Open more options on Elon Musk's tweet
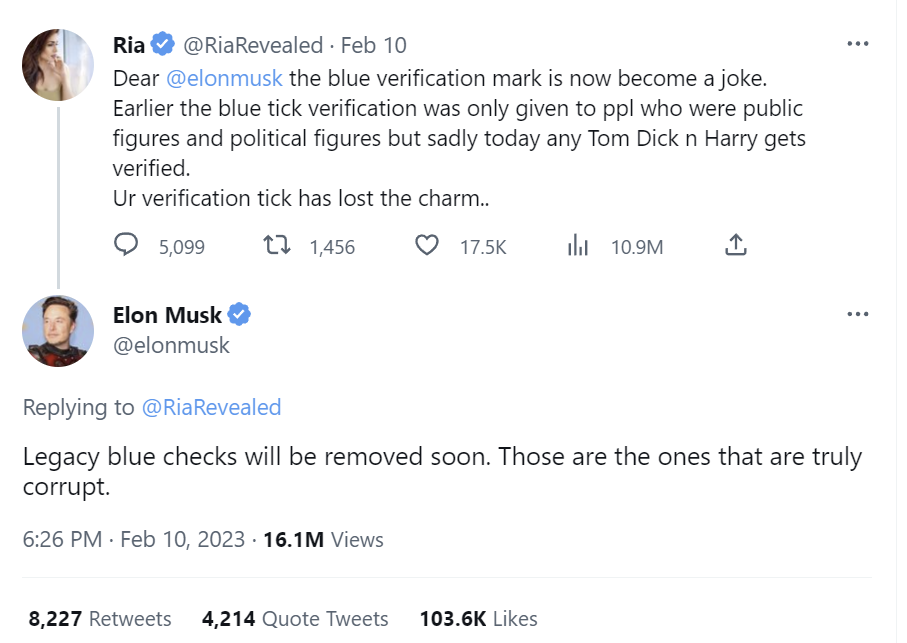The width and height of the screenshot is (907, 643). click(x=857, y=314)
